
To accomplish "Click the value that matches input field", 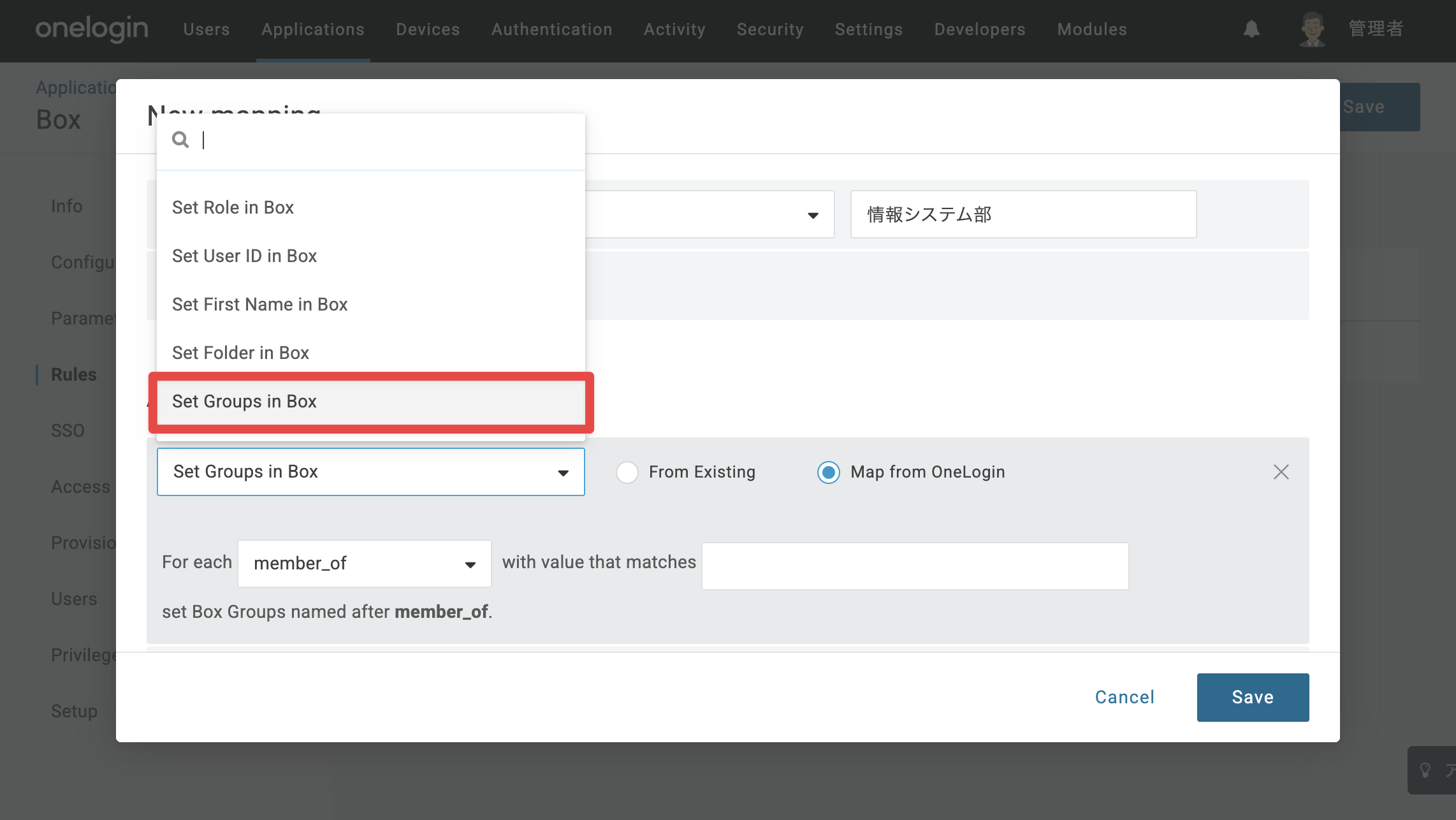I will [915, 566].
